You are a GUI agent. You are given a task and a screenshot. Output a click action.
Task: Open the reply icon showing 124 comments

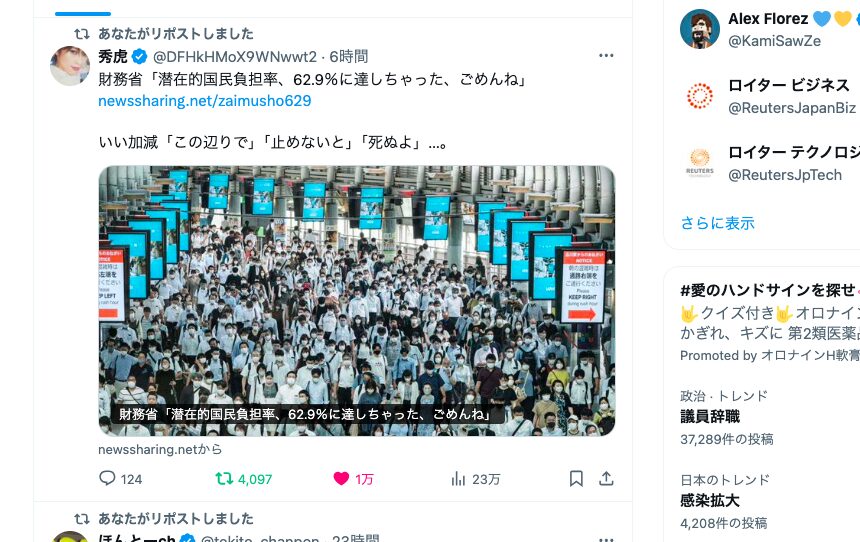pos(108,478)
